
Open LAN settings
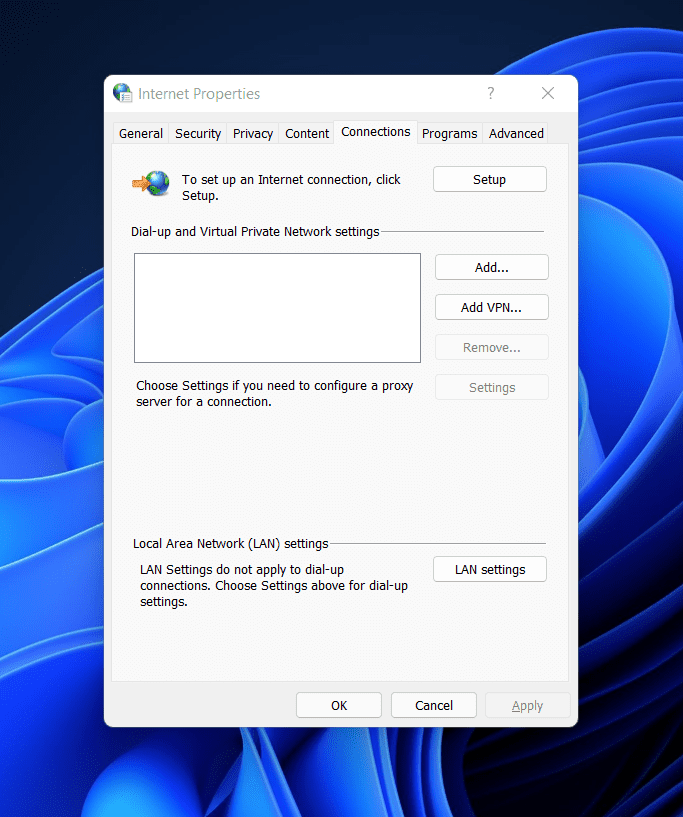(490, 570)
